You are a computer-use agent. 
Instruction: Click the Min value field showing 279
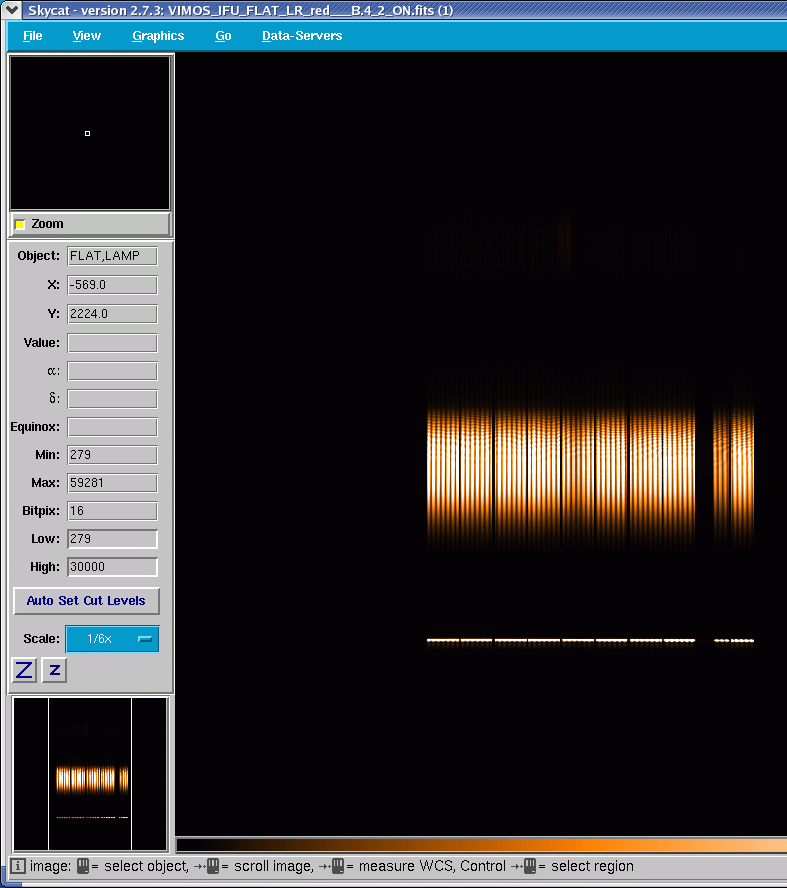click(x=112, y=455)
